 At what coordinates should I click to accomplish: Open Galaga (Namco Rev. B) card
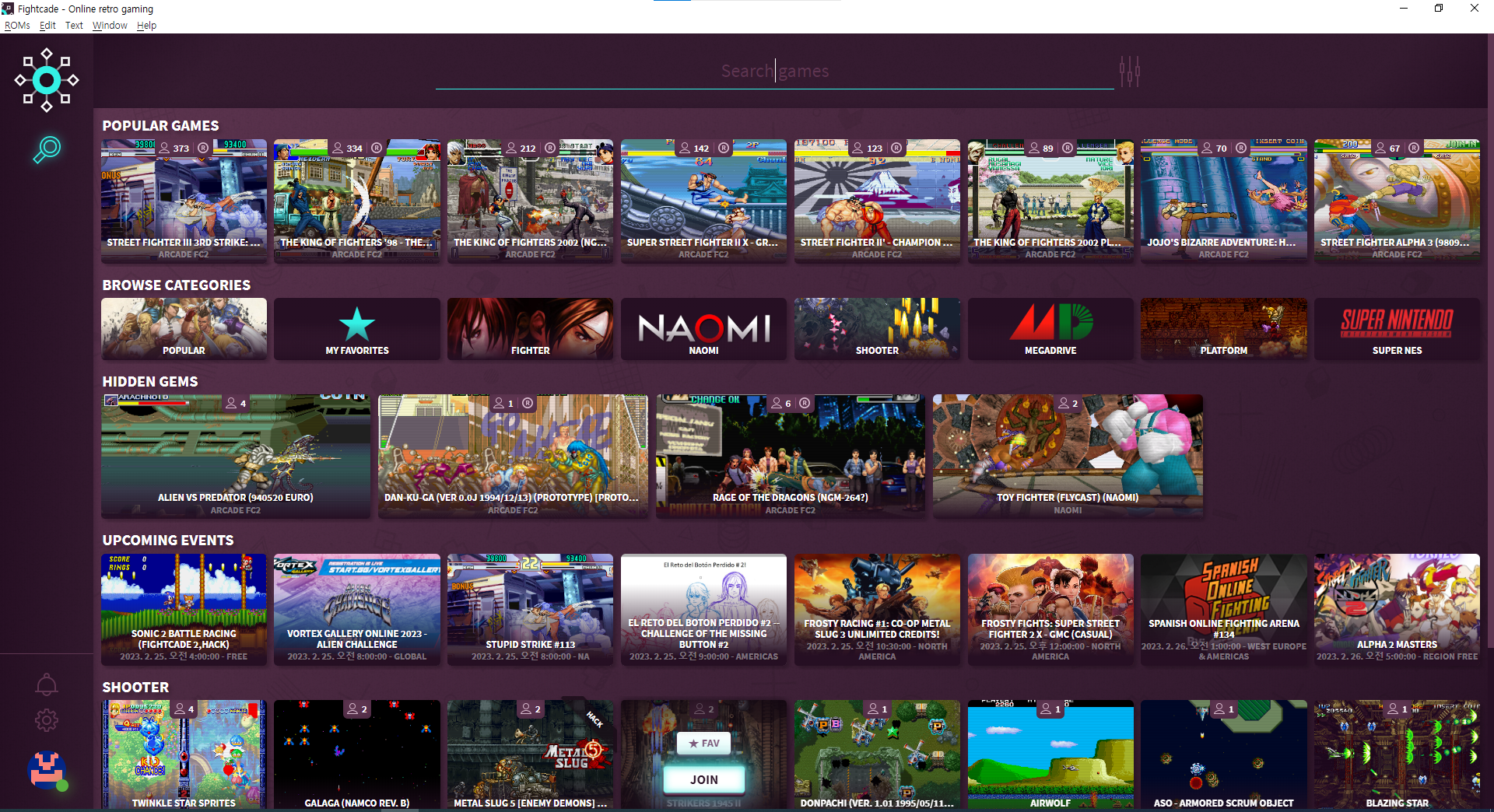357,754
